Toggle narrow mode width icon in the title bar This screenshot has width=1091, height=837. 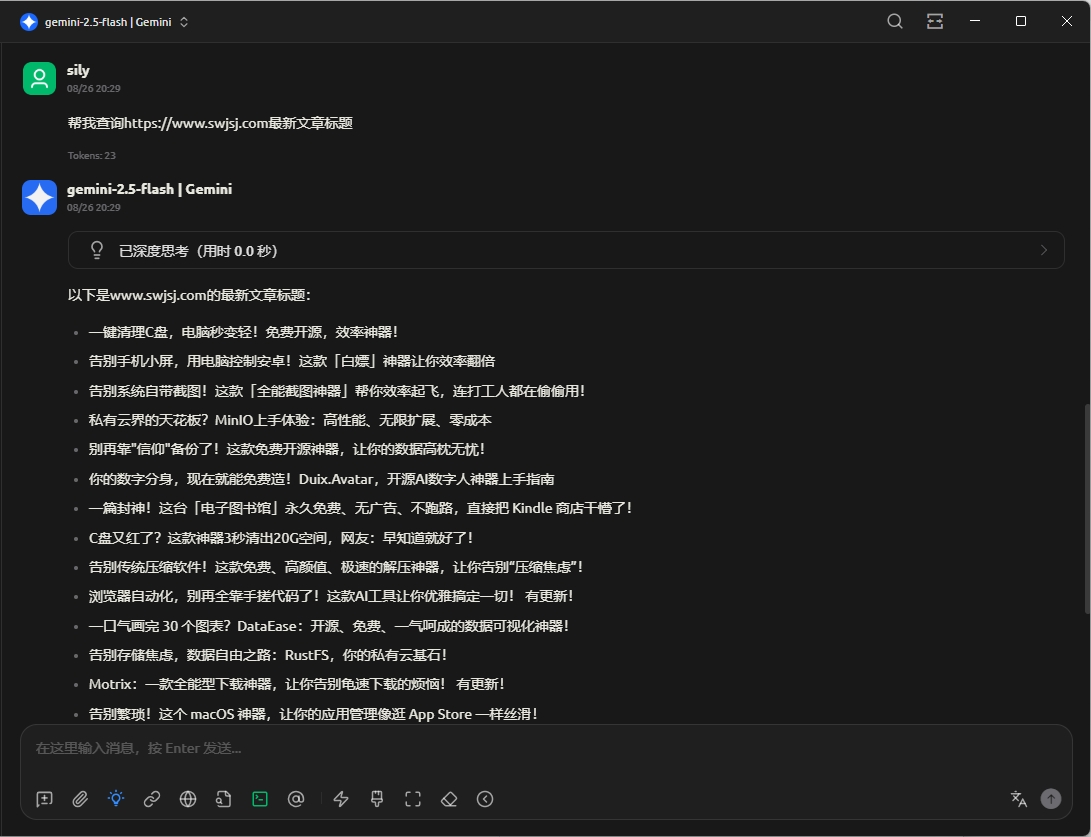coord(935,22)
